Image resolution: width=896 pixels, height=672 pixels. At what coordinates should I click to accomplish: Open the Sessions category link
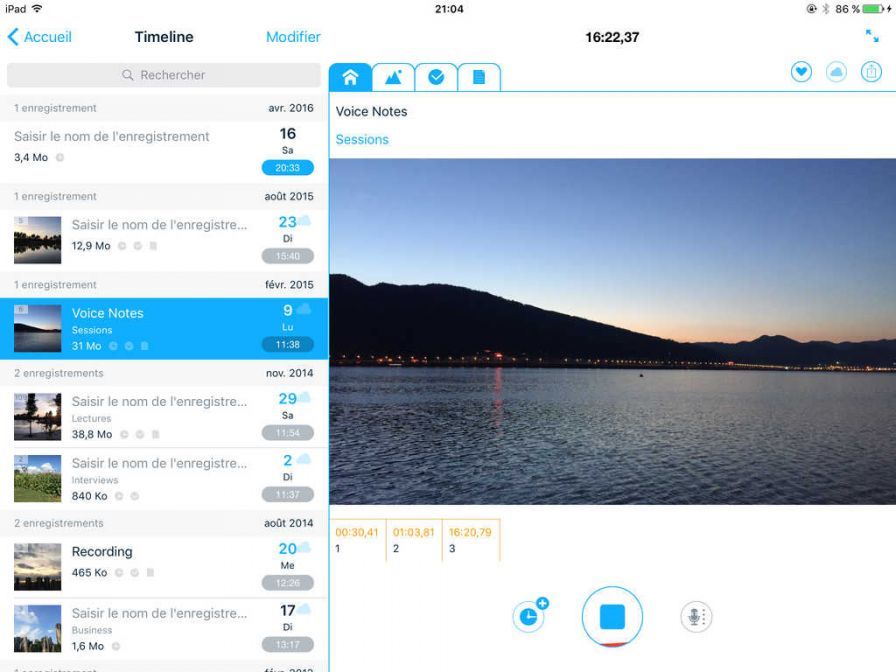pos(362,140)
